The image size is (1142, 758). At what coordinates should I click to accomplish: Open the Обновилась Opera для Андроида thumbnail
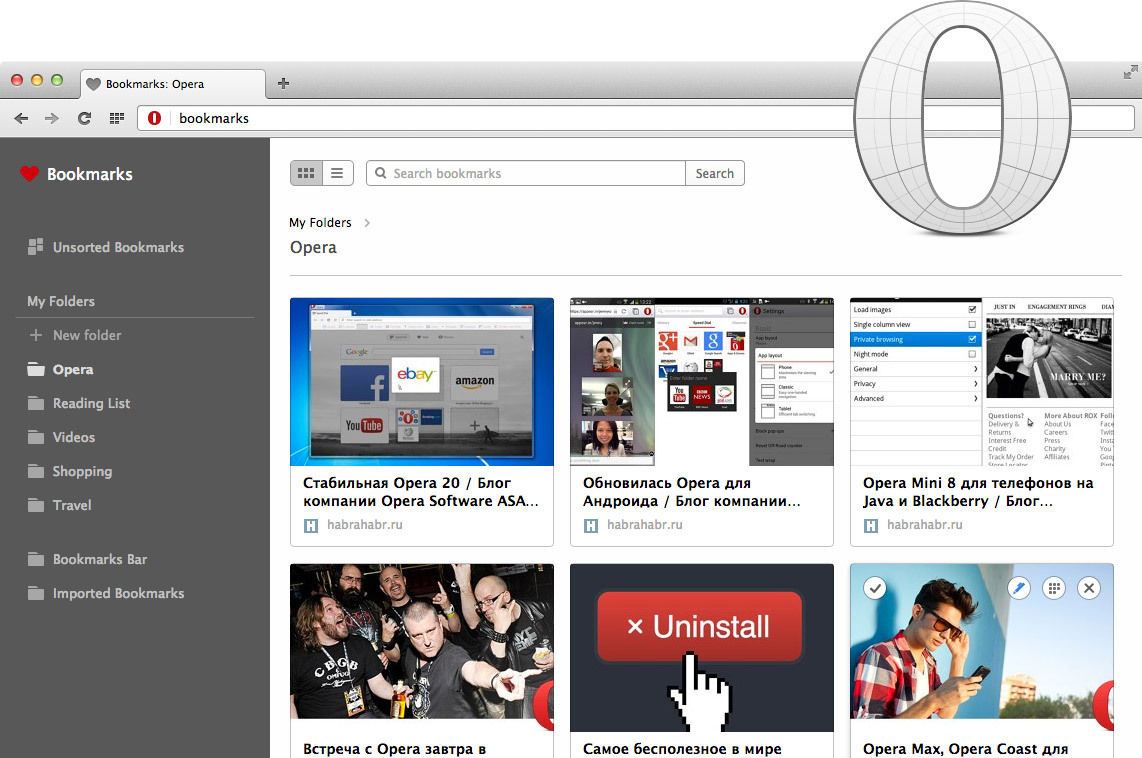(701, 382)
